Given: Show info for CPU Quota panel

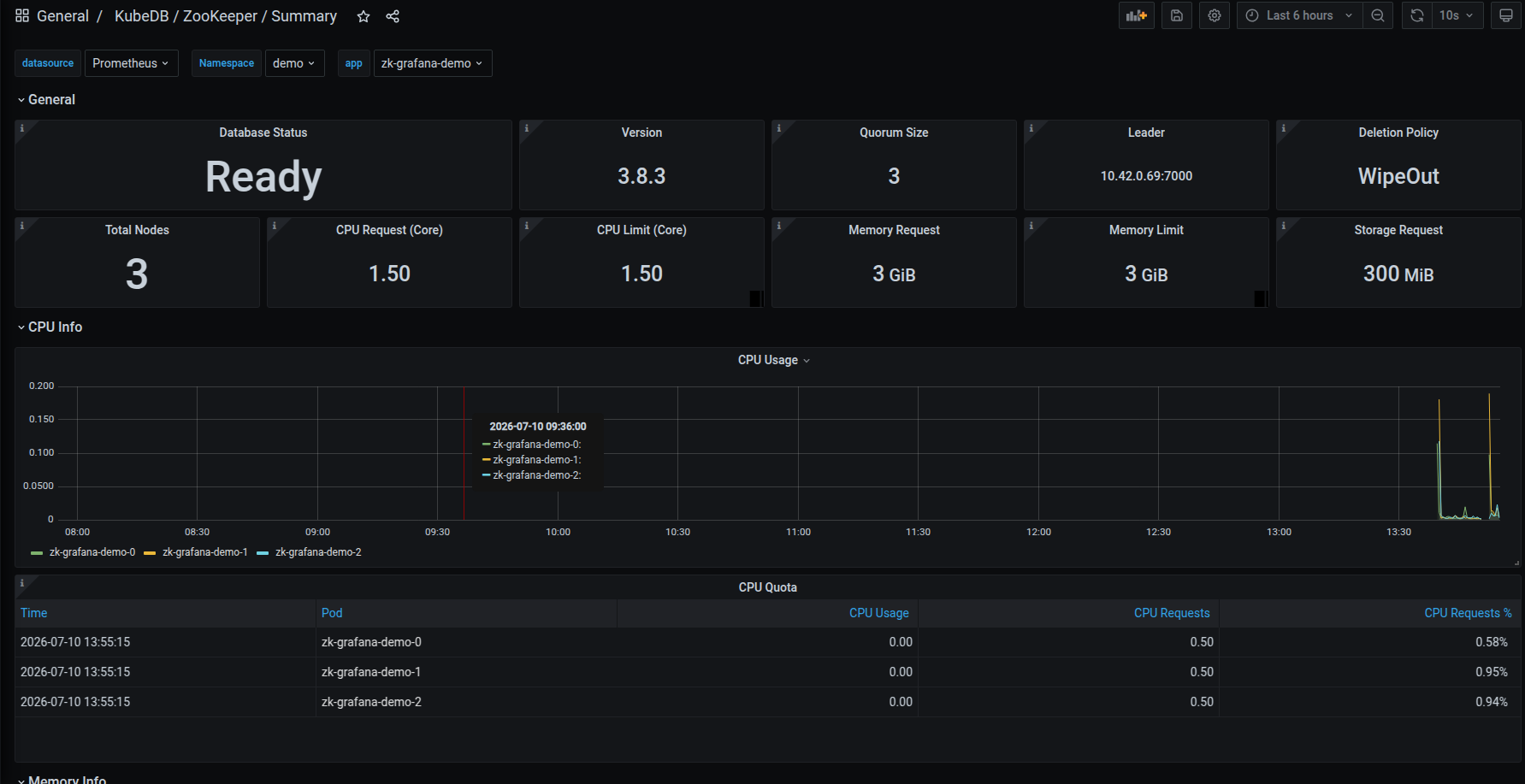Looking at the screenshot, I should point(22,583).
